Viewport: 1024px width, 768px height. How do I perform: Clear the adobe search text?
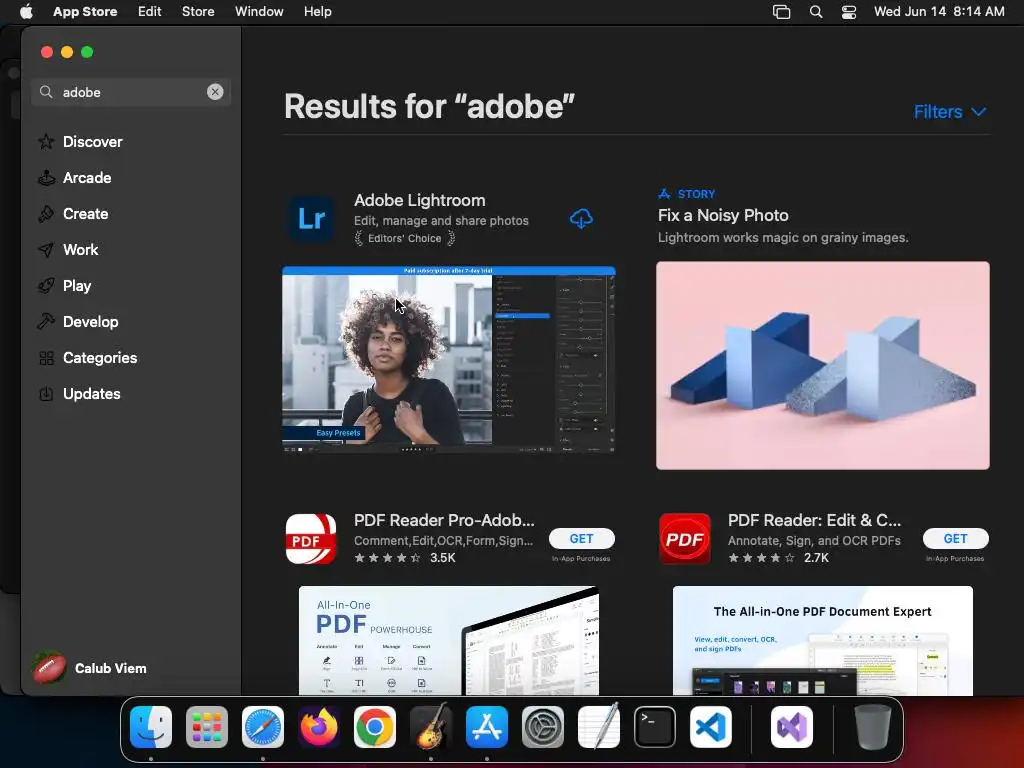pos(215,92)
